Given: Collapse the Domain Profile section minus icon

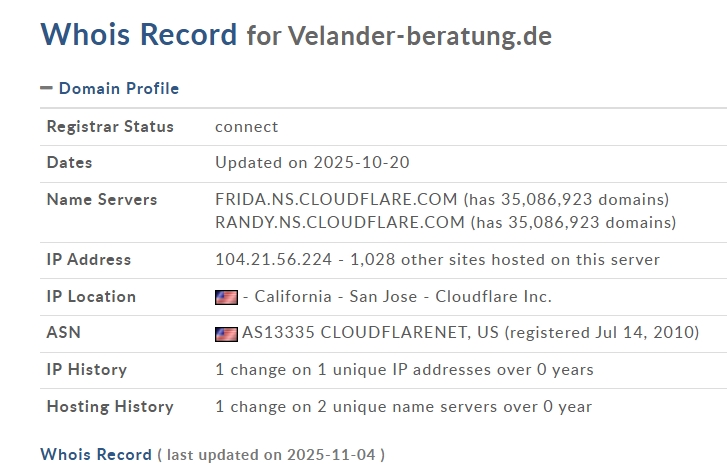Looking at the screenshot, I should (x=46, y=88).
